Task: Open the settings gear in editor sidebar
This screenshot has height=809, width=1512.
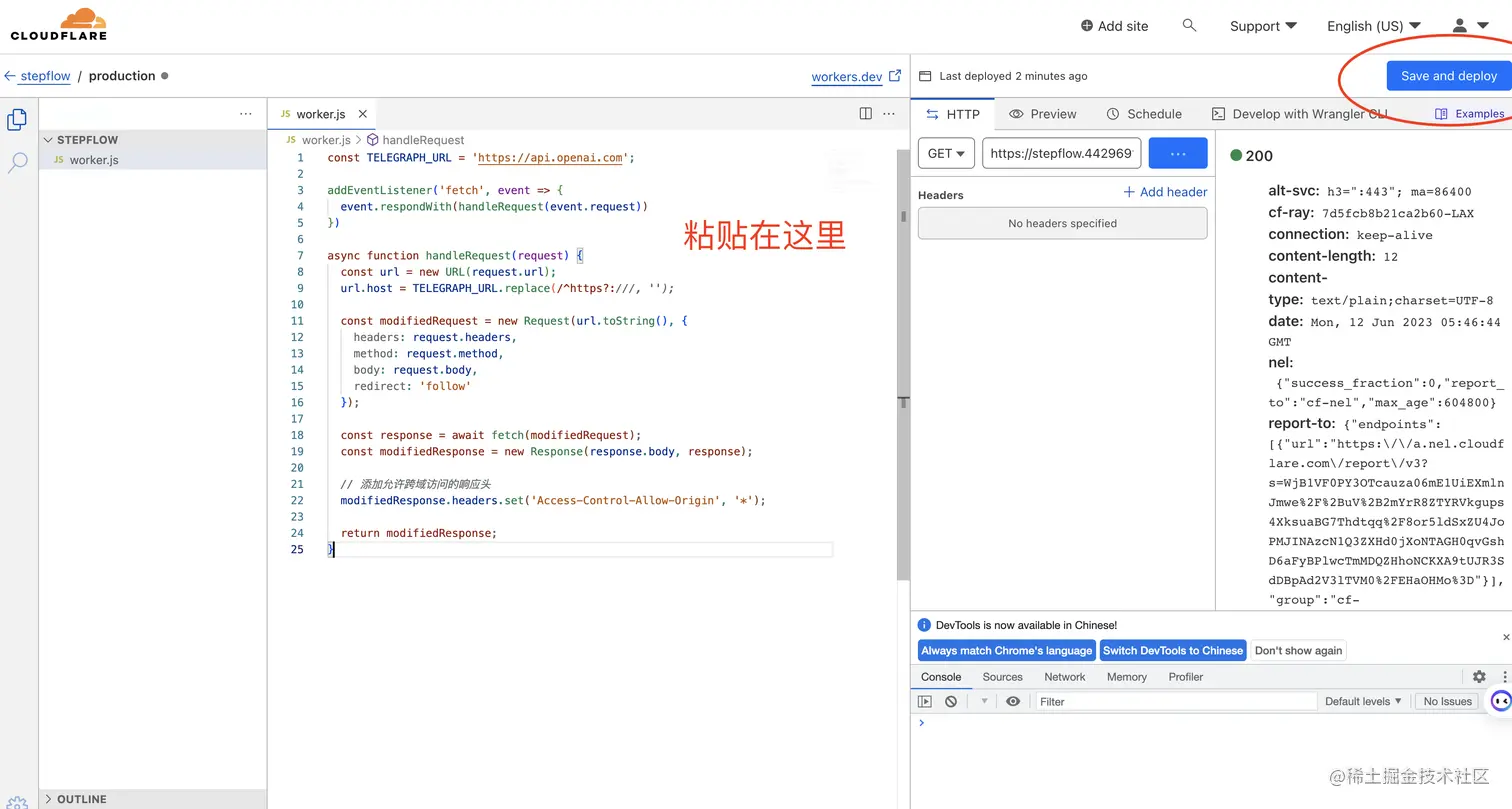Action: pos(17,802)
